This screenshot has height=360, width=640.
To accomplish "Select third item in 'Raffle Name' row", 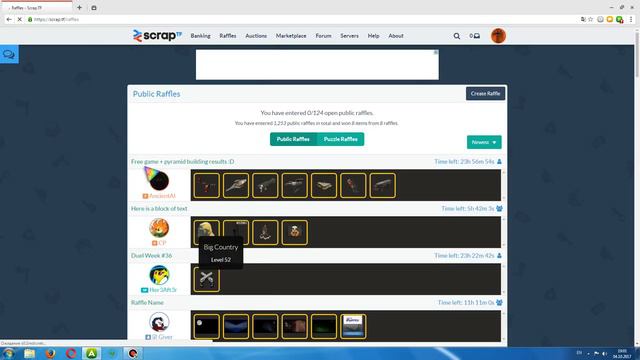I will click(x=265, y=326).
